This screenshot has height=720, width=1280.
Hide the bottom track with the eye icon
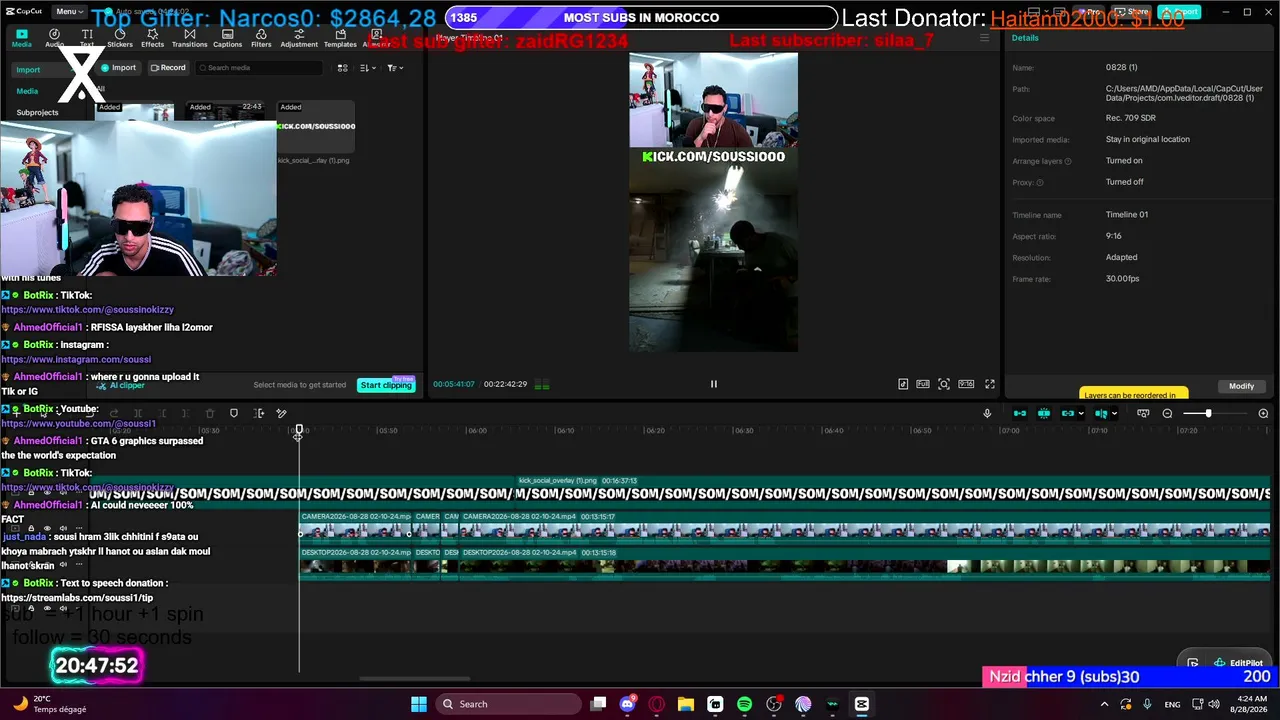tap(47, 608)
